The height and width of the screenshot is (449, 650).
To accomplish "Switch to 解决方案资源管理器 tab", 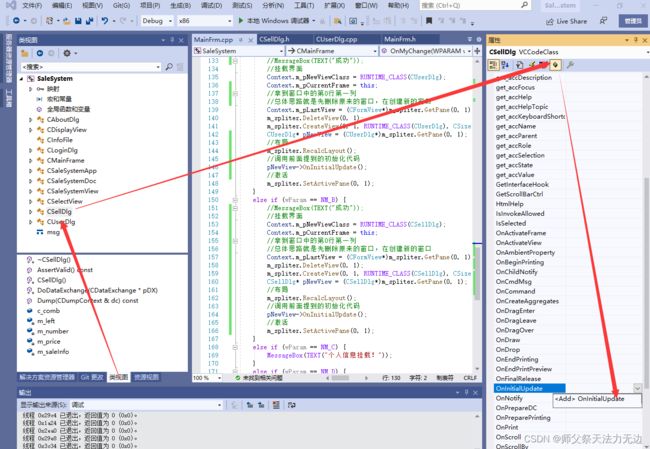I will click(x=47, y=377).
